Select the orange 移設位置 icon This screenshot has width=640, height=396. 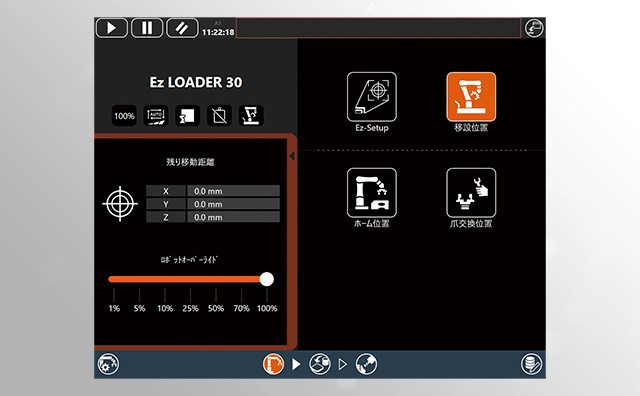point(471,97)
